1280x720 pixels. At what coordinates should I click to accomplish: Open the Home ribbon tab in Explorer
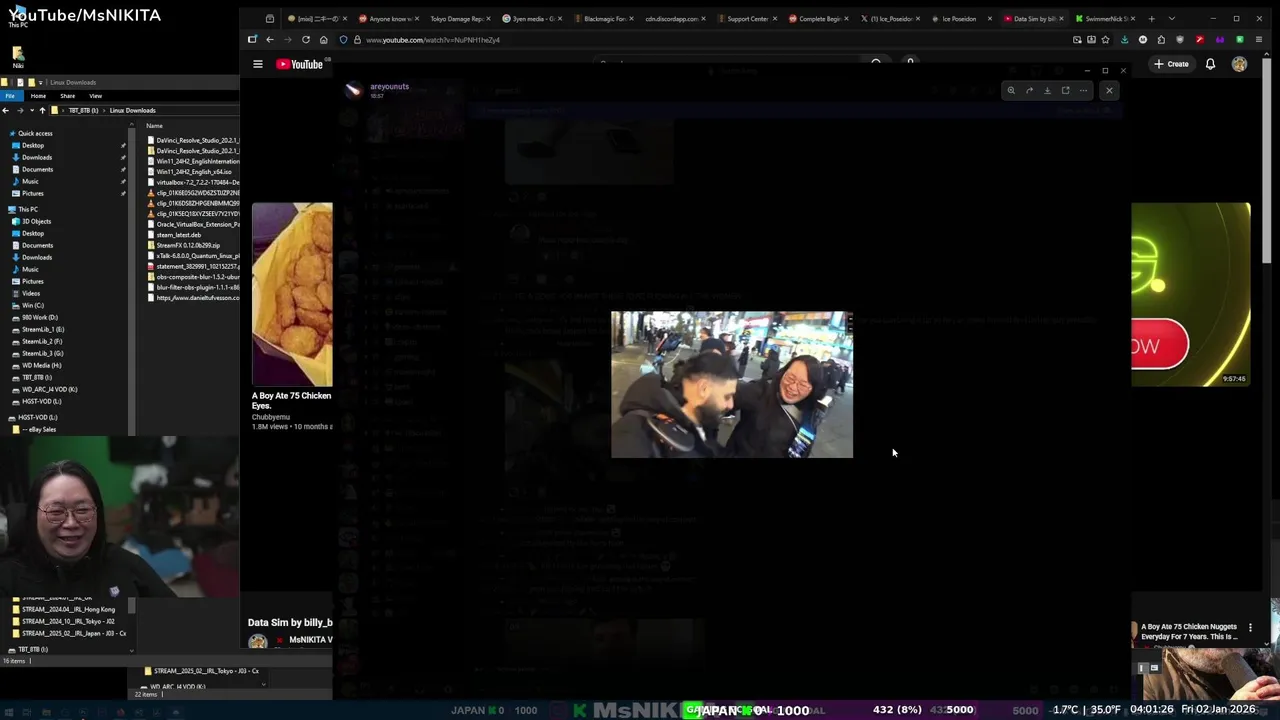[x=38, y=96]
